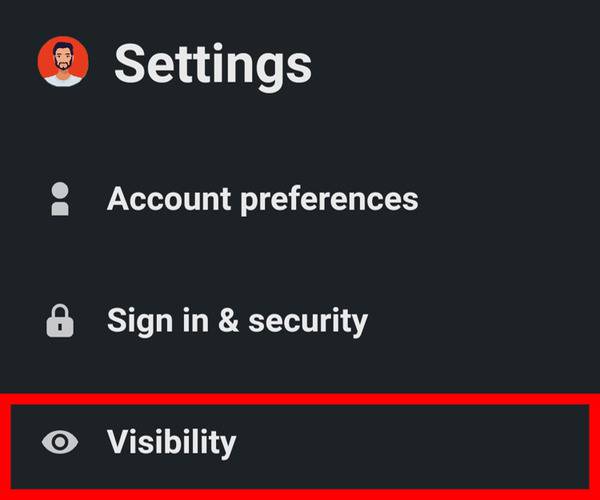This screenshot has height=500, width=600.
Task: Click the Visibility eye icon
Action: click(x=60, y=442)
